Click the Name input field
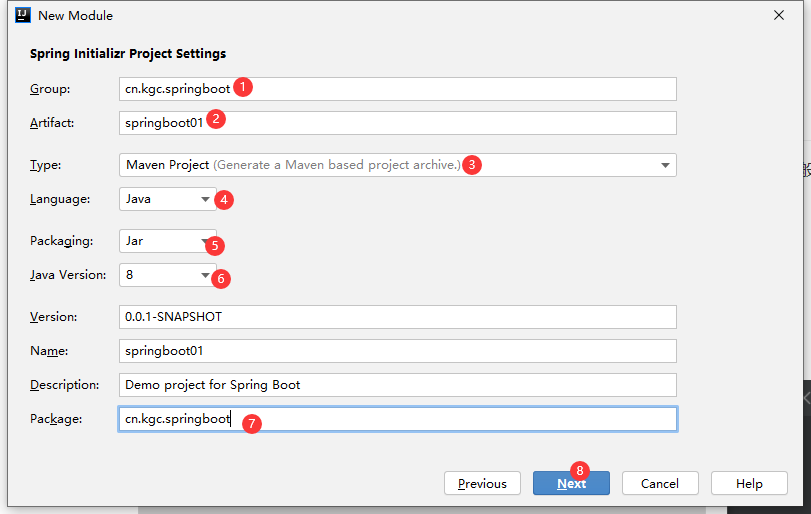The width and height of the screenshot is (811, 514). pyautogui.click(x=398, y=351)
